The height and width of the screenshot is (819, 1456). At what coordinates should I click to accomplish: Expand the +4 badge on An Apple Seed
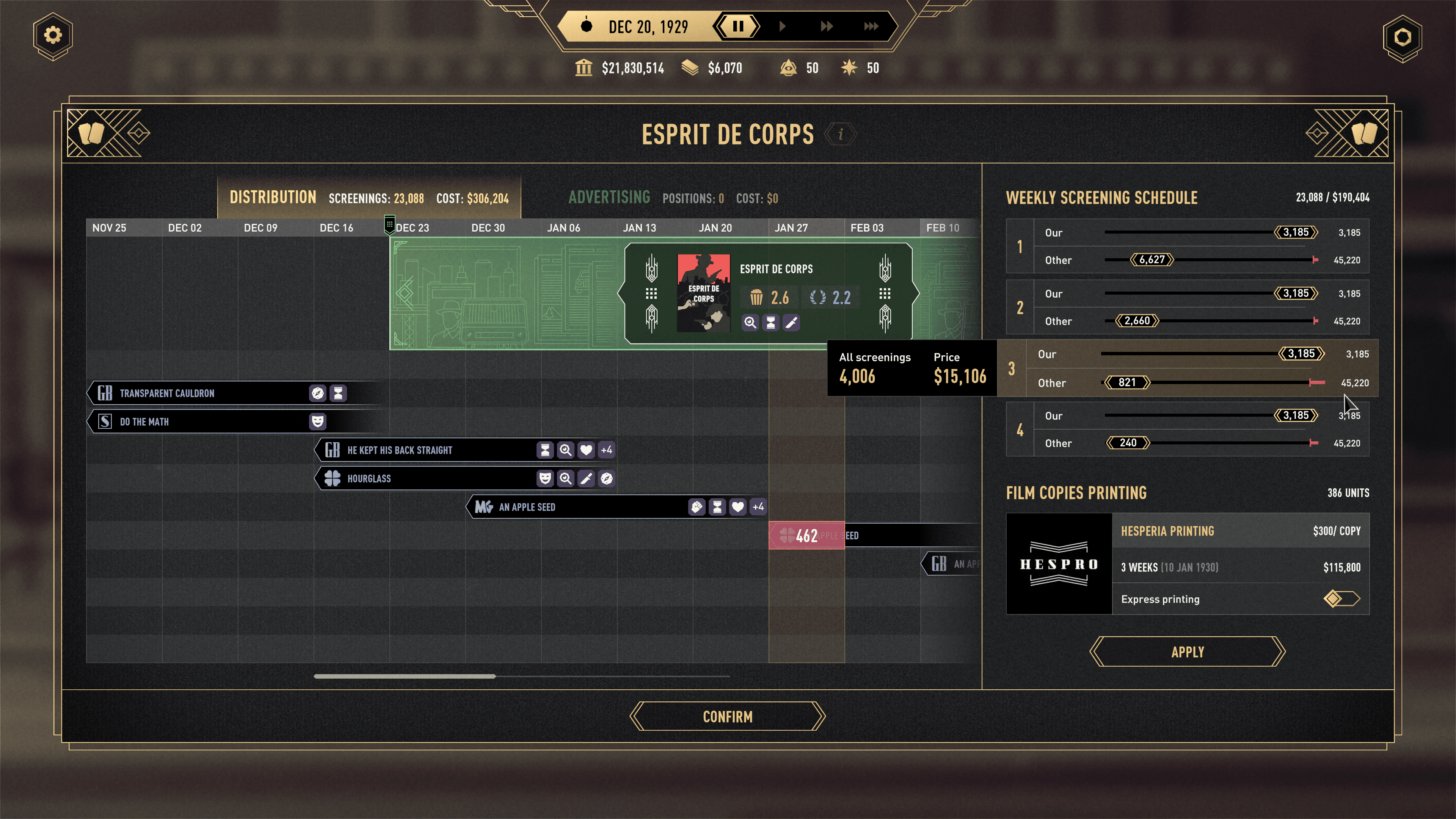pyautogui.click(x=757, y=506)
